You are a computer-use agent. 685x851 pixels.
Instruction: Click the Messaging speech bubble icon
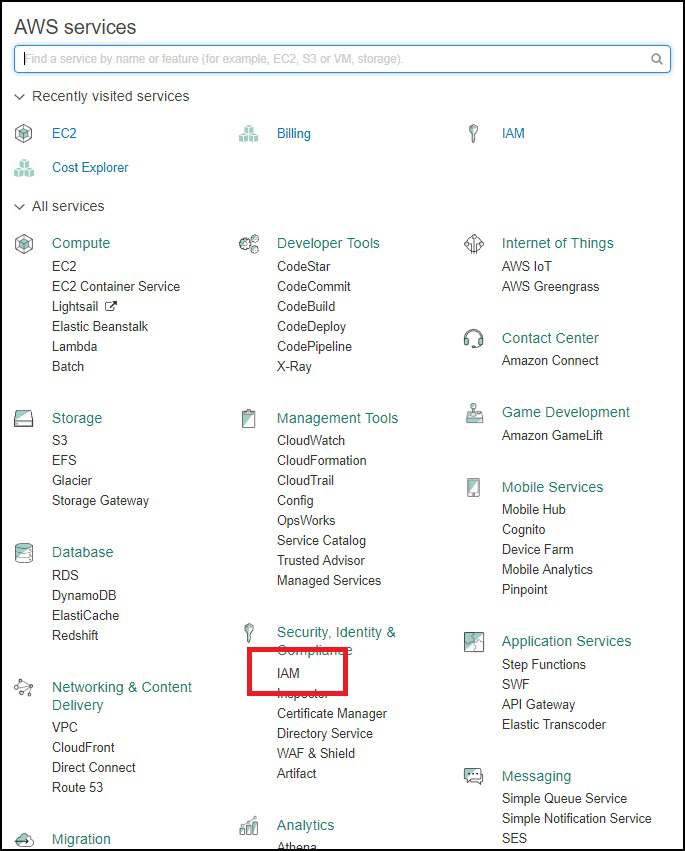(473, 777)
